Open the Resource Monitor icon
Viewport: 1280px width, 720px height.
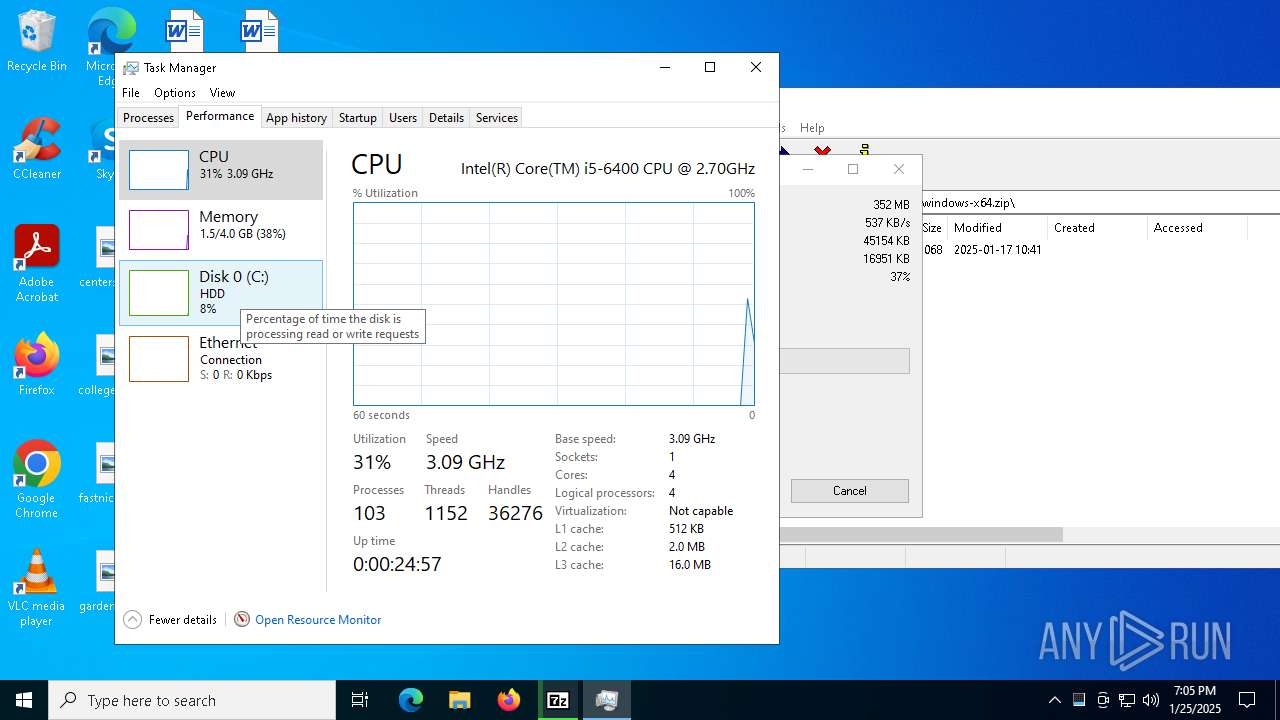pyautogui.click(x=241, y=619)
